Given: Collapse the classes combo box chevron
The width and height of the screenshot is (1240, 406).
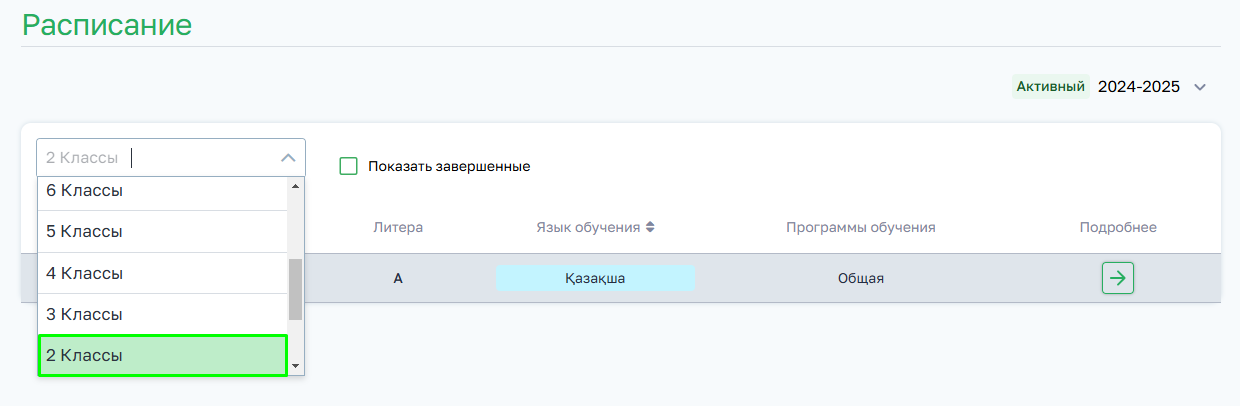Looking at the screenshot, I should point(288,158).
